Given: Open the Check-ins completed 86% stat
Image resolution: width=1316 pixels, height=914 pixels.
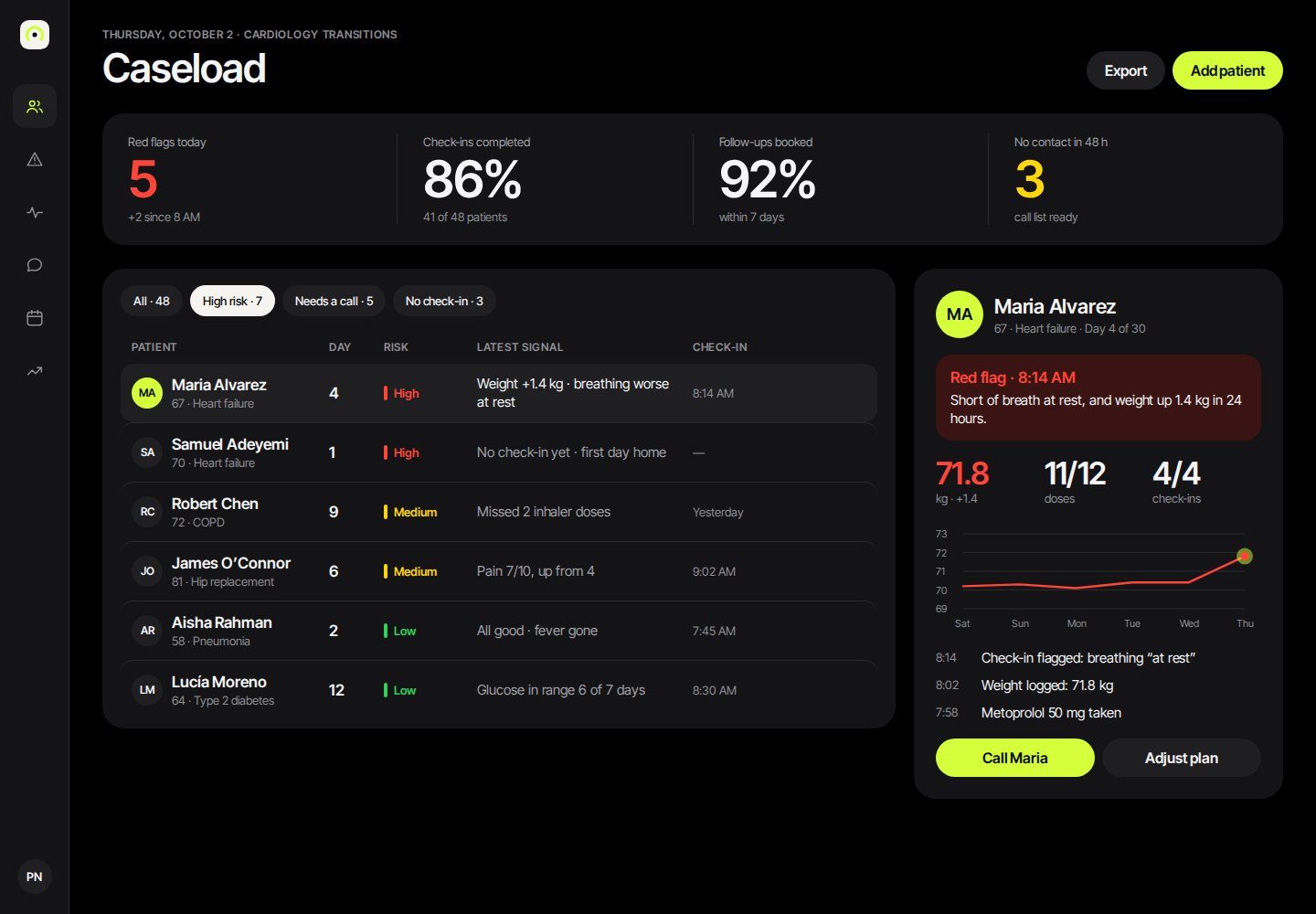Looking at the screenshot, I should click(545, 179).
